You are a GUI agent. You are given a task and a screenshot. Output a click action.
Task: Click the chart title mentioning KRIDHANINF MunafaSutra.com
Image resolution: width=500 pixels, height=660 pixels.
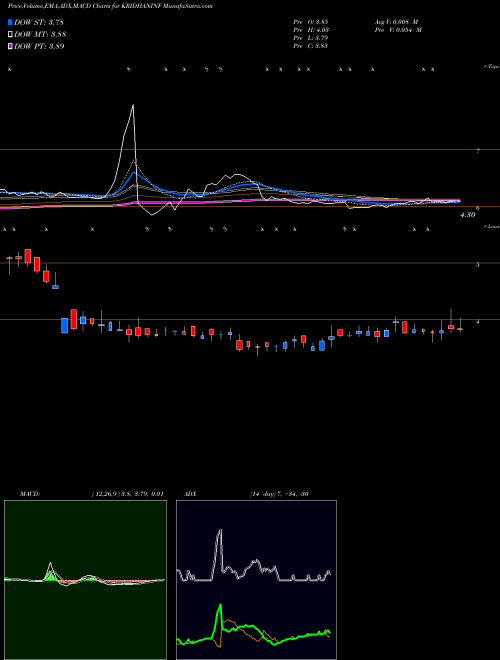pyautogui.click(x=110, y=6)
